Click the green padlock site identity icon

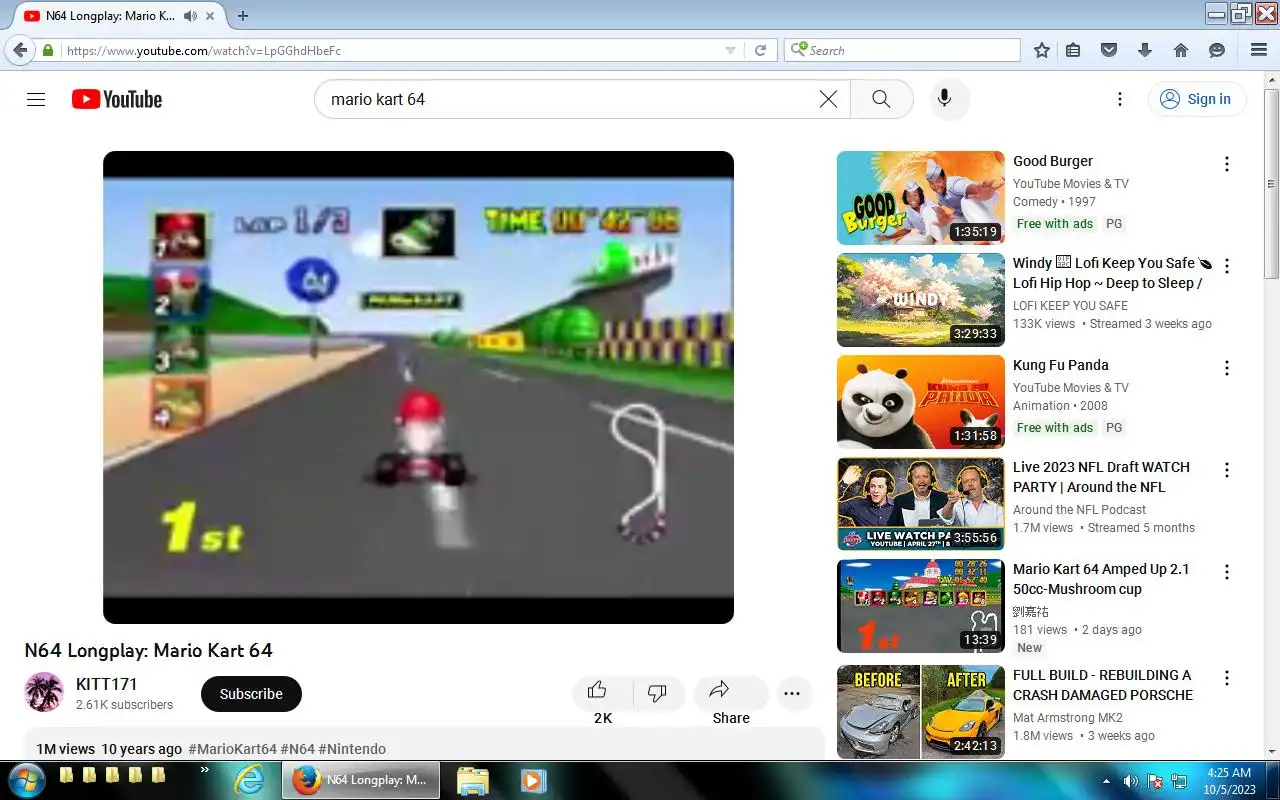[x=48, y=50]
